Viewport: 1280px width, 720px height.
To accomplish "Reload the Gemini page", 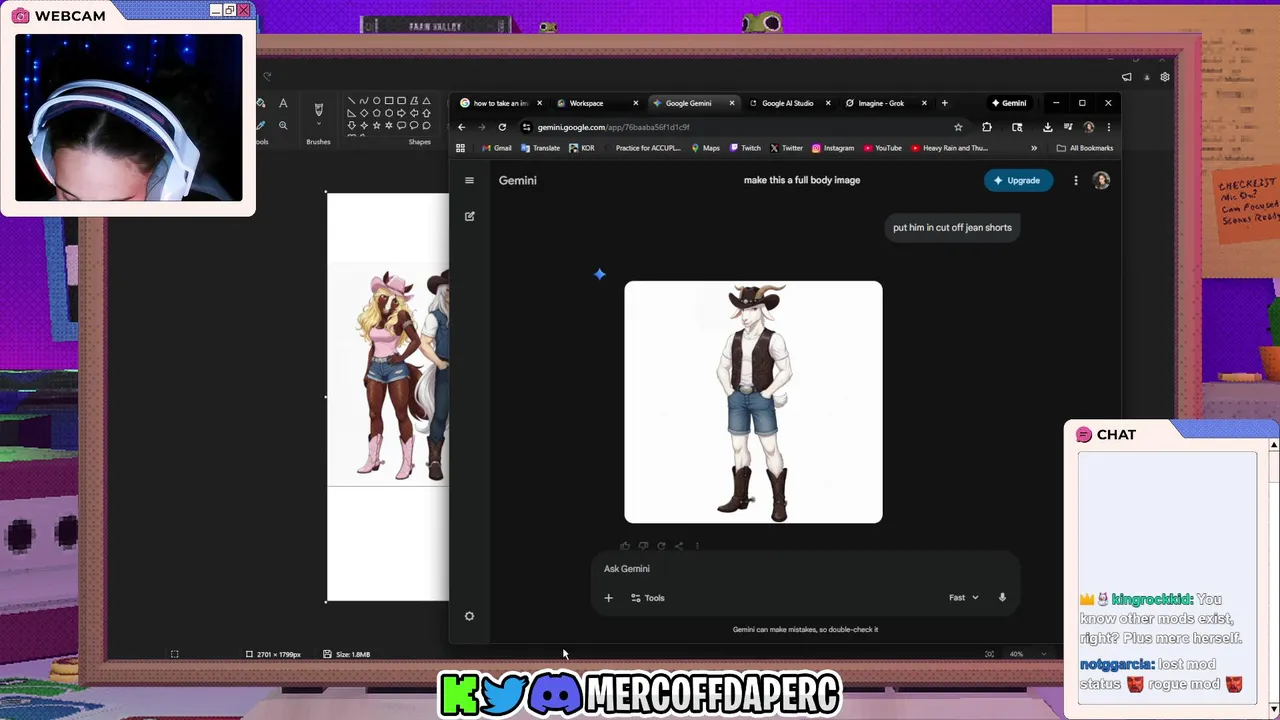I will point(502,127).
